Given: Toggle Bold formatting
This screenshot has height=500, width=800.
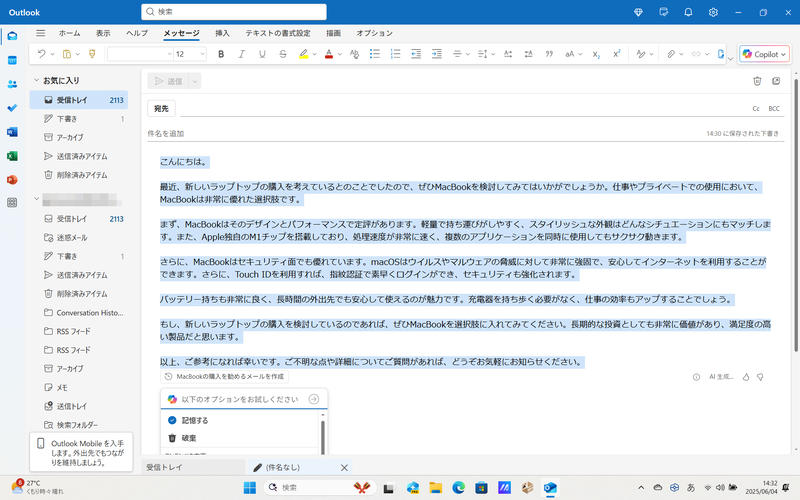Looking at the screenshot, I should click(221, 54).
